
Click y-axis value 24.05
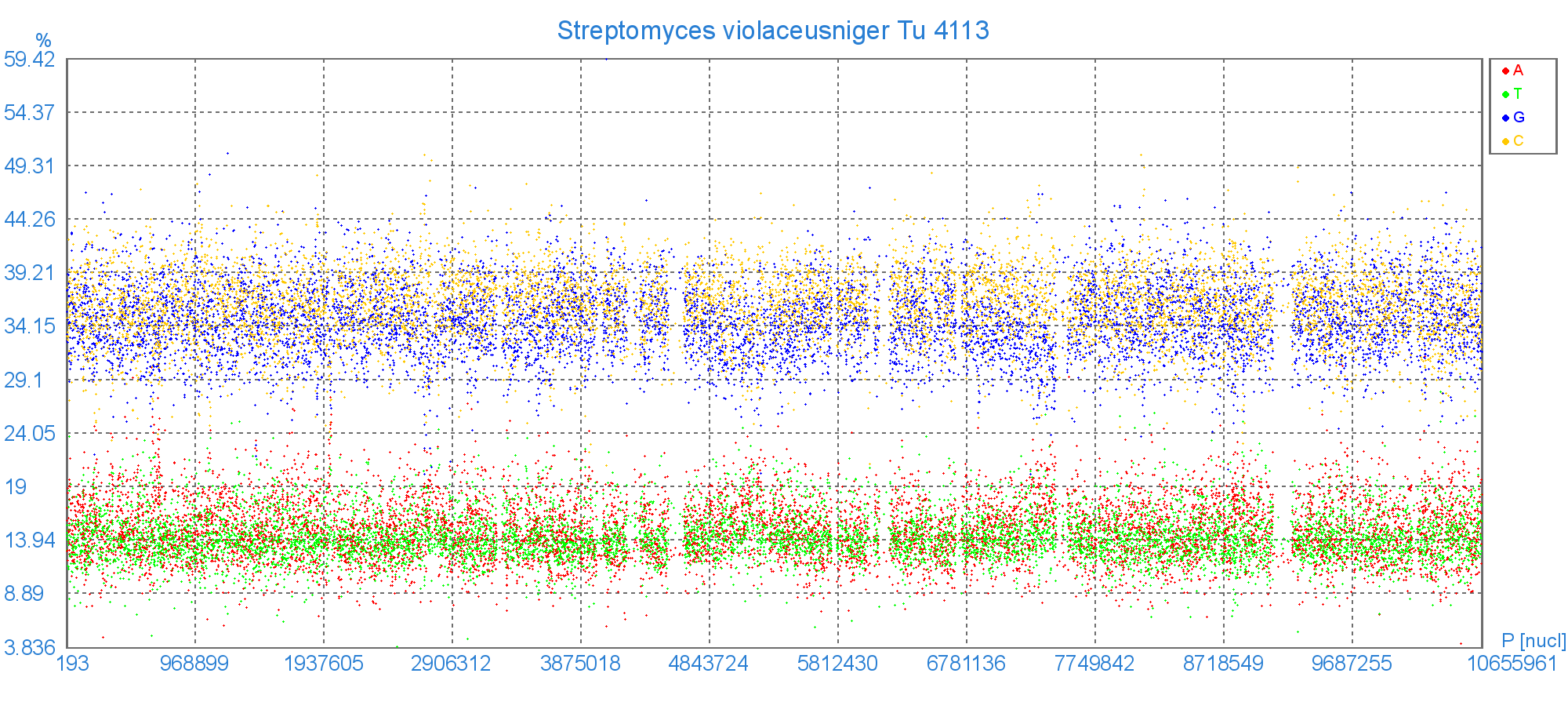point(29,434)
